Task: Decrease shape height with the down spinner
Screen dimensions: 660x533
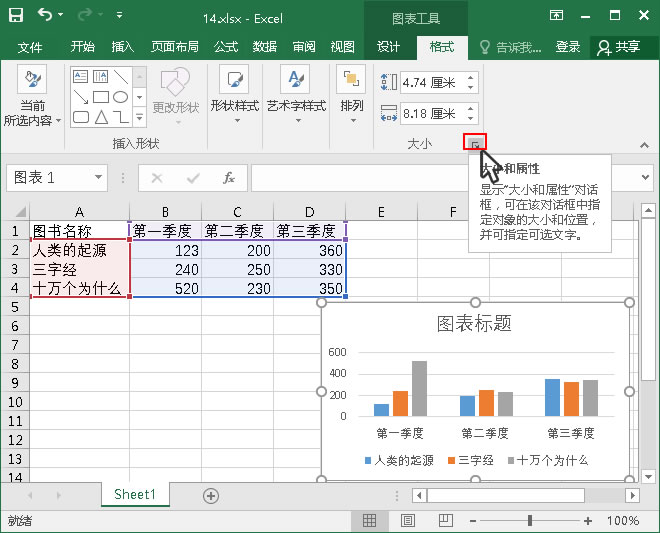Action: click(471, 88)
